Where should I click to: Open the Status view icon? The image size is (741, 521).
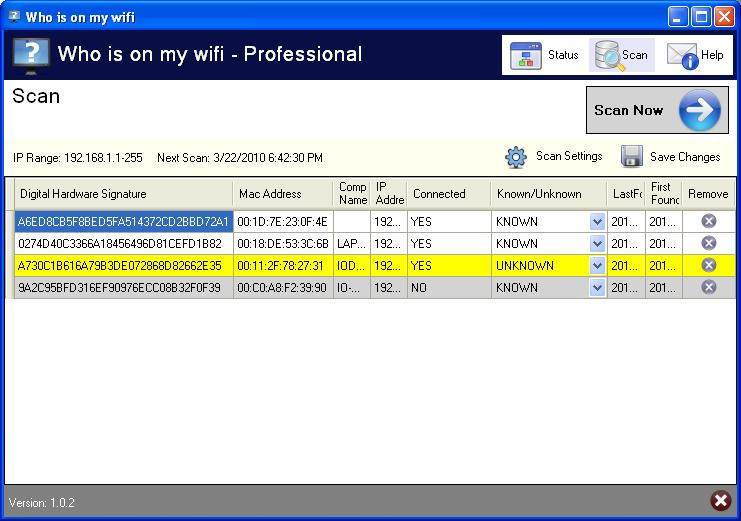526,56
